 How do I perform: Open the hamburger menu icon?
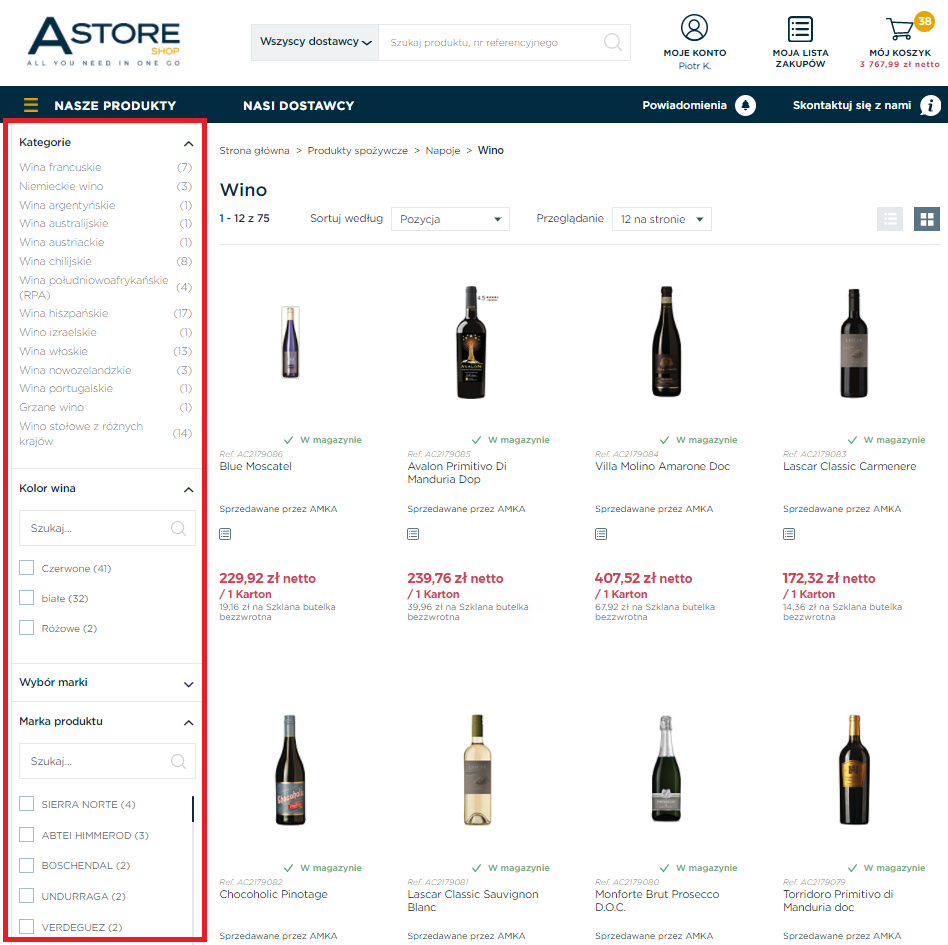tap(31, 105)
